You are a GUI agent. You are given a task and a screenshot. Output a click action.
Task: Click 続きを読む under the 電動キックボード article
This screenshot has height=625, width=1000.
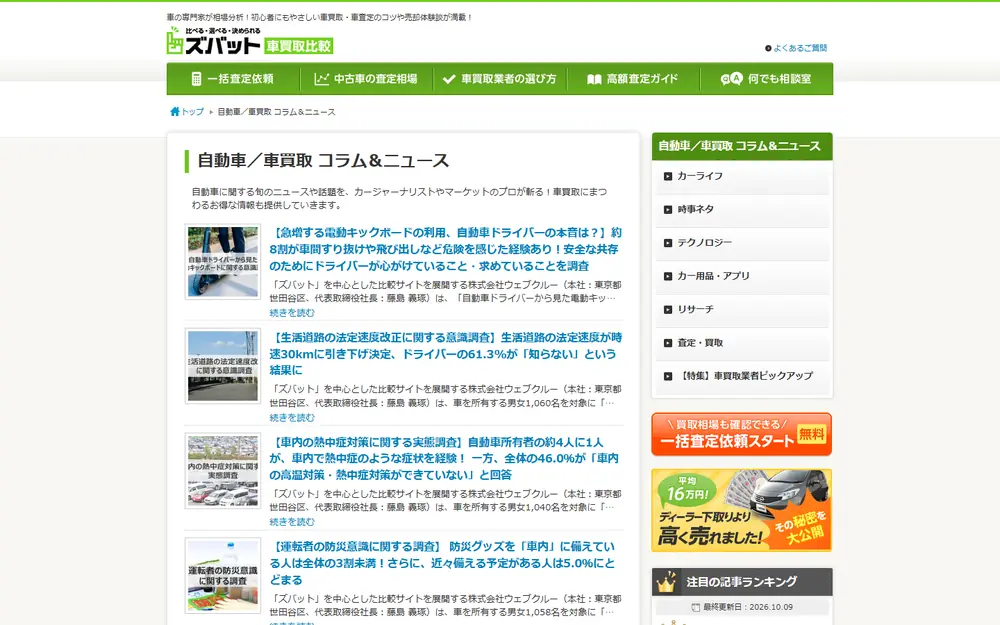pyautogui.click(x=292, y=312)
